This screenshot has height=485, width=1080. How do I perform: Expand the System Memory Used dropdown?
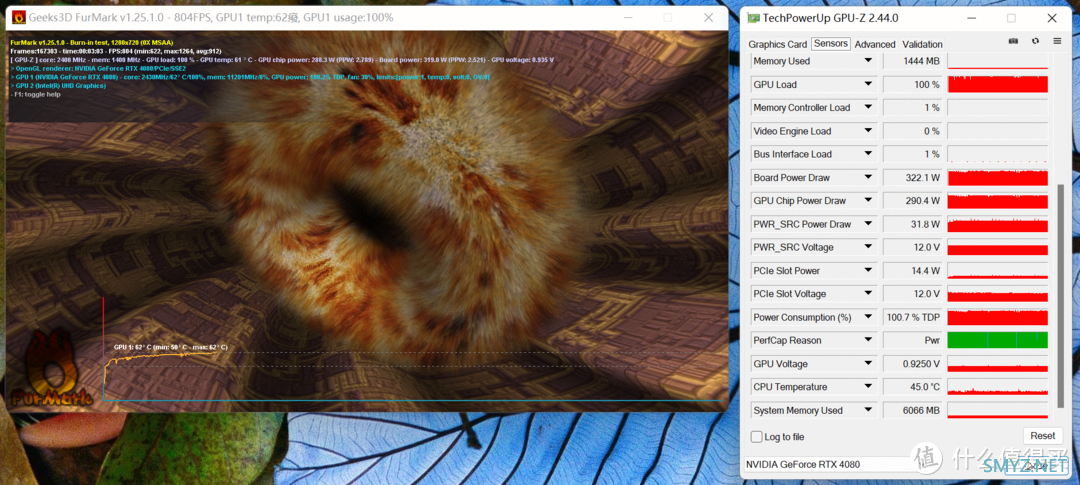(x=869, y=410)
